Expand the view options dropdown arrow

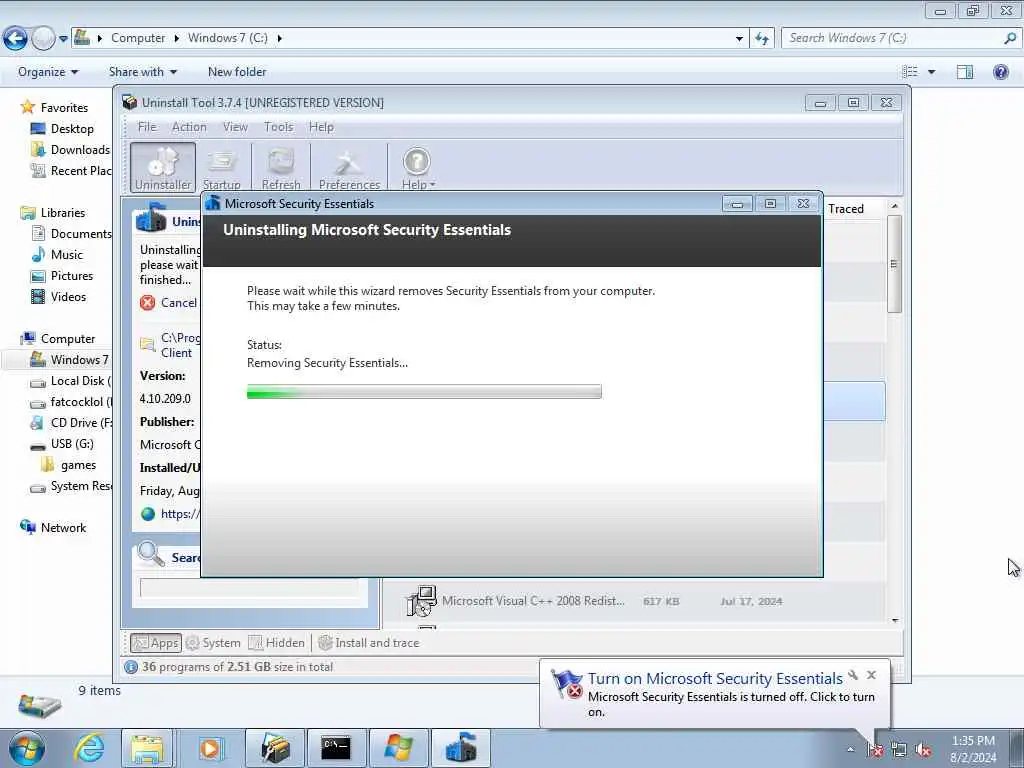(x=931, y=72)
